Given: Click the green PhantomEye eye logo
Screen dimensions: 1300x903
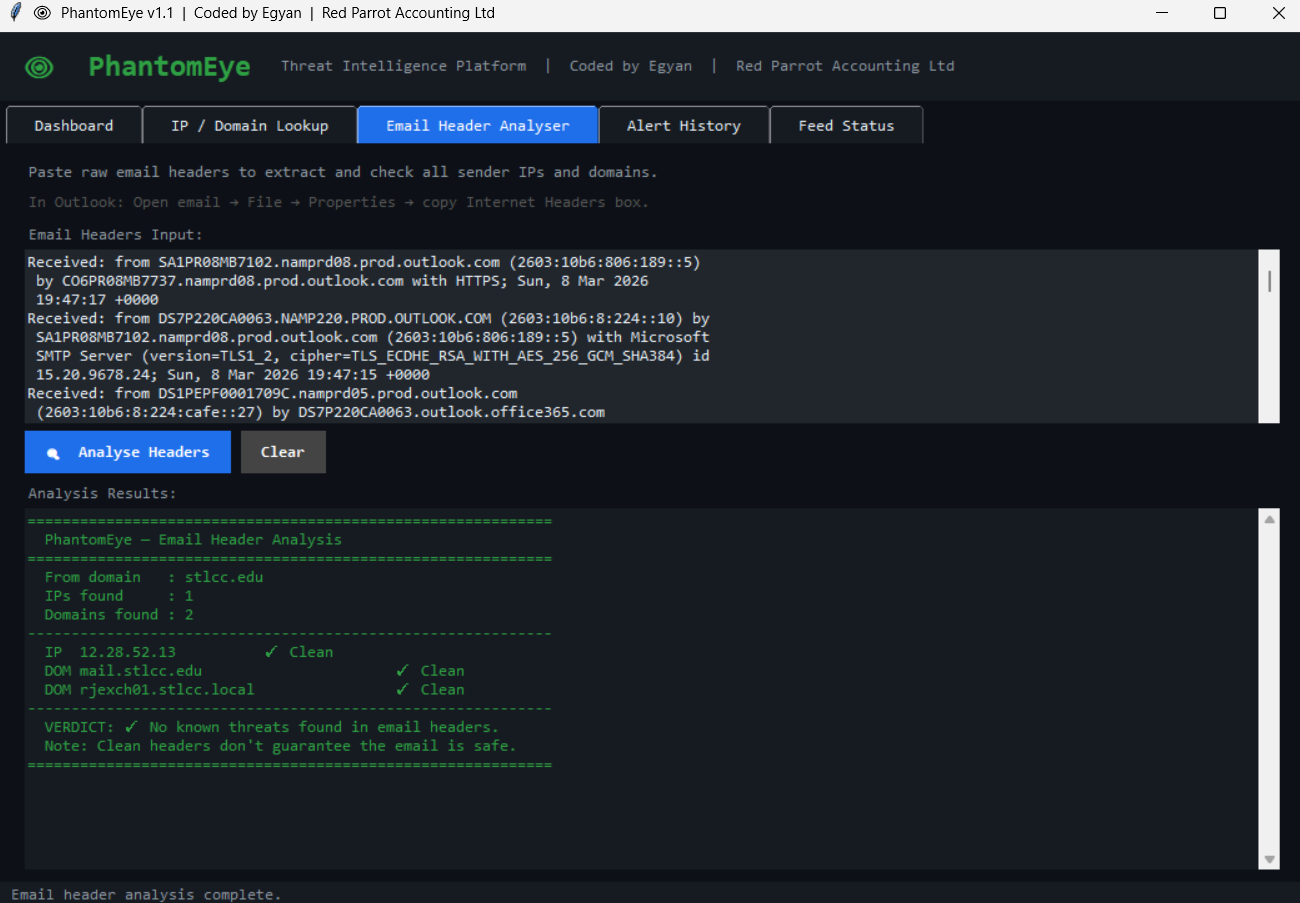Looking at the screenshot, I should pyautogui.click(x=40, y=67).
